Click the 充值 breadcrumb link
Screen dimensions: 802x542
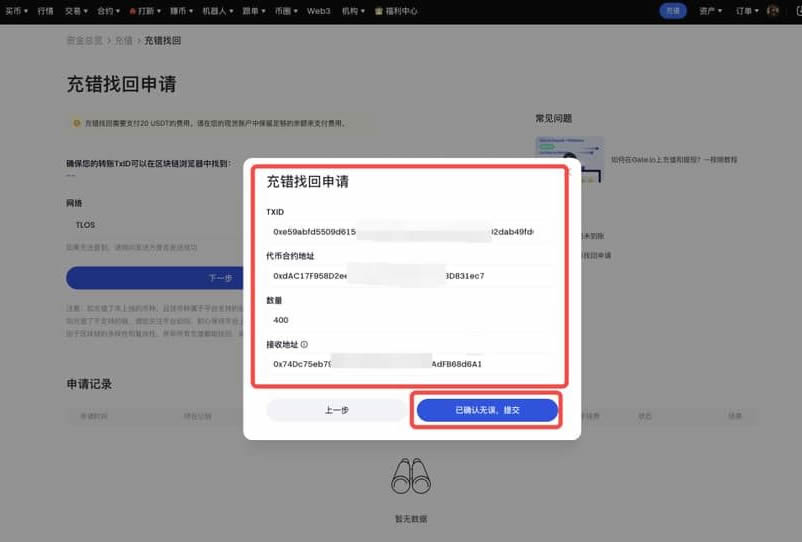[123, 41]
